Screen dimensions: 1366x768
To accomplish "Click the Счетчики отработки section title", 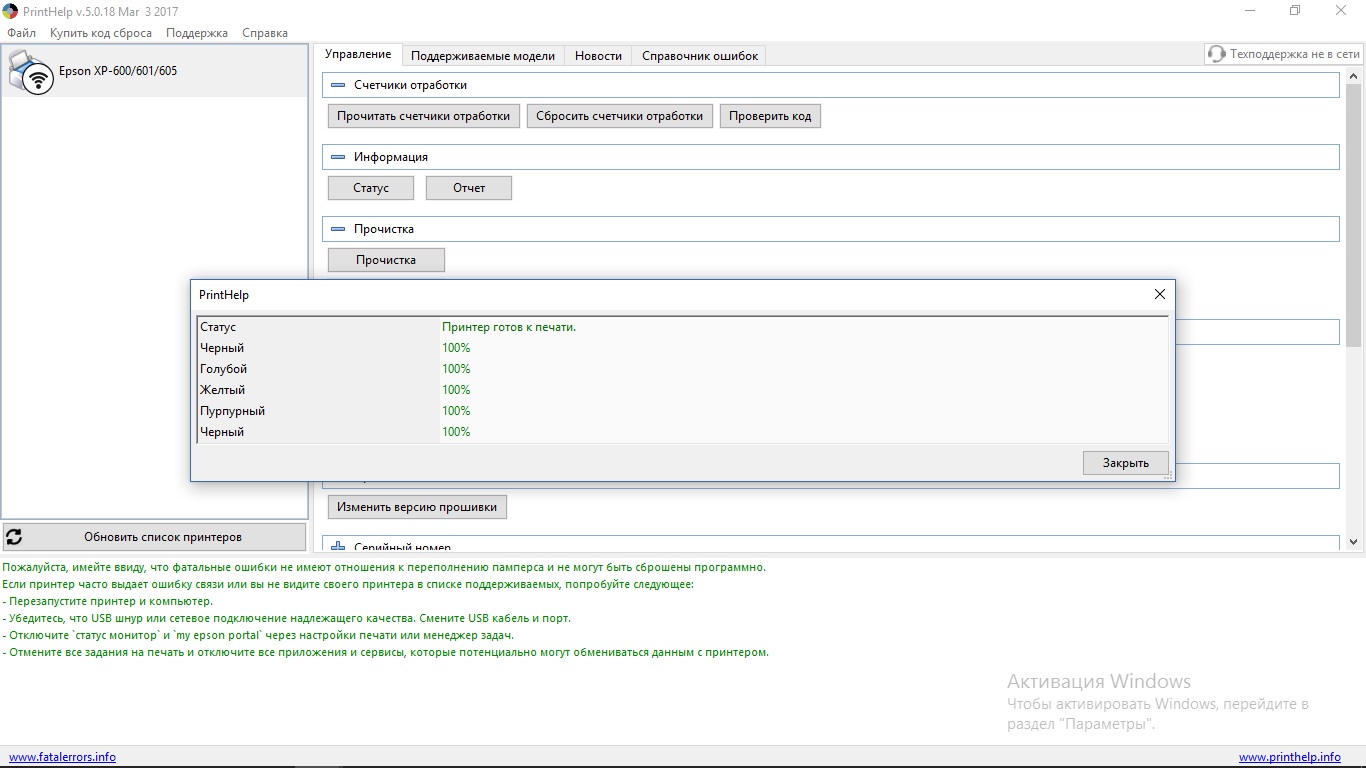I will coord(410,85).
